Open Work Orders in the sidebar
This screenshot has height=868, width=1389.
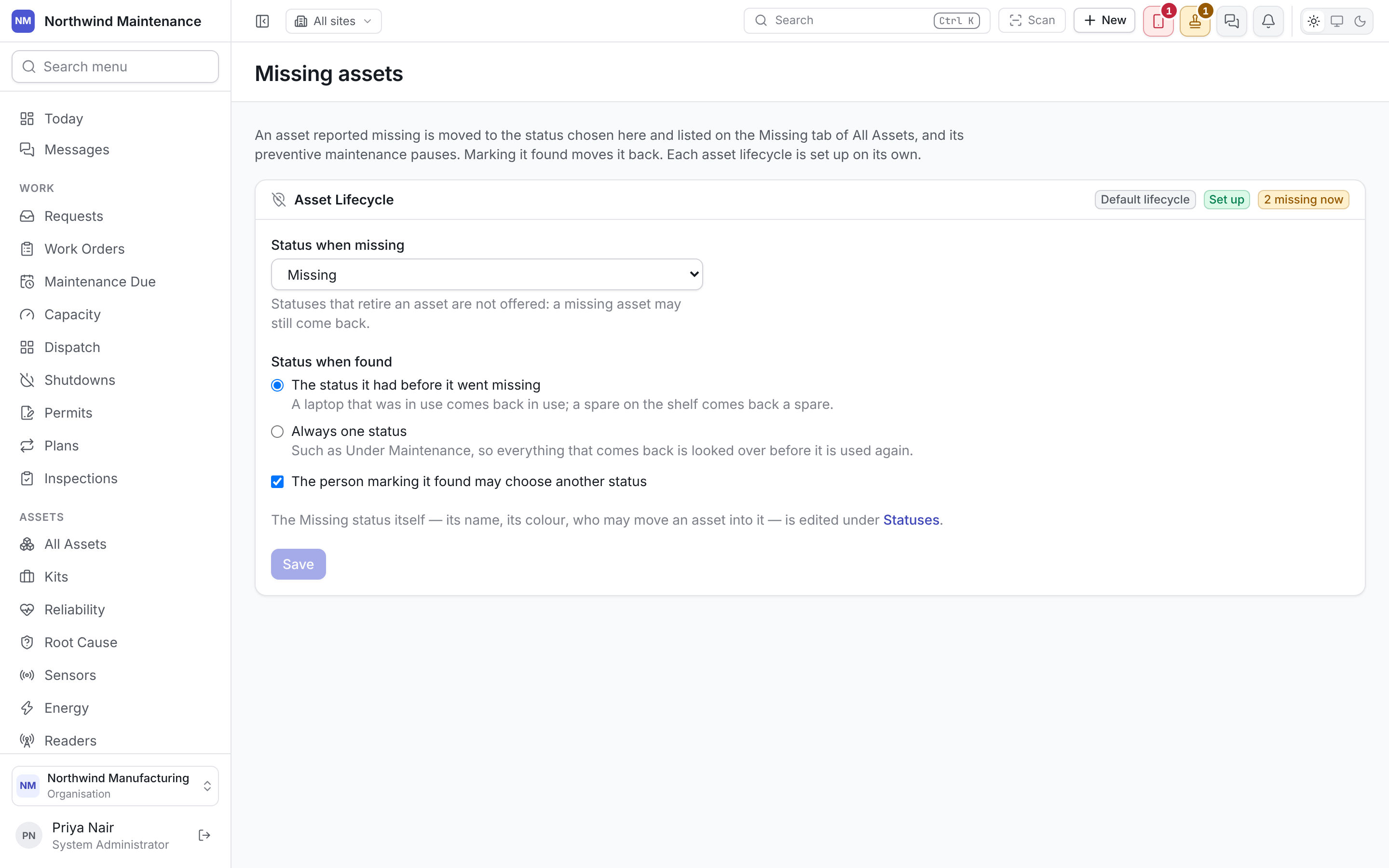pyautogui.click(x=115, y=248)
